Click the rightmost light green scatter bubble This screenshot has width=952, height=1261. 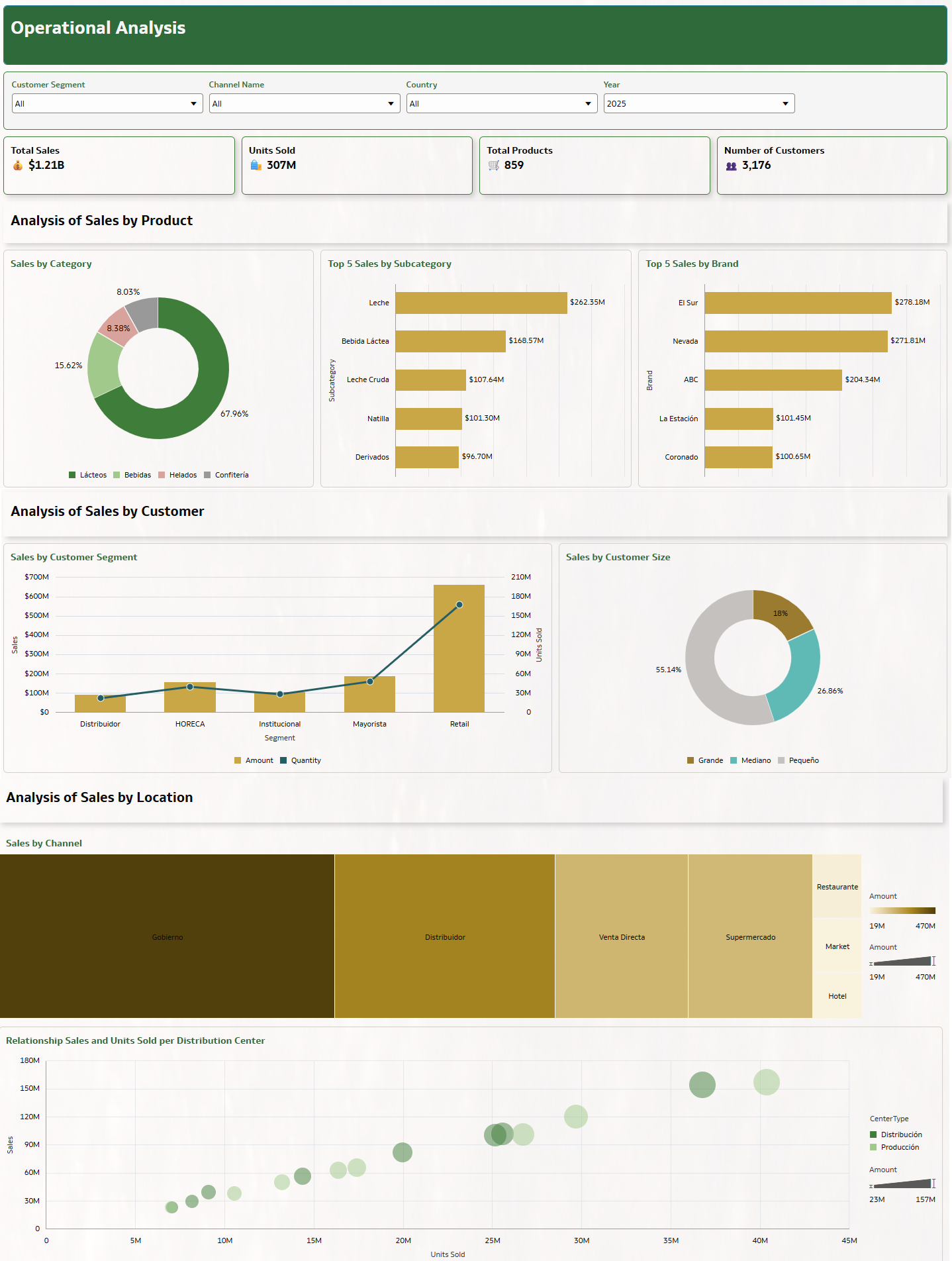pos(767,1082)
